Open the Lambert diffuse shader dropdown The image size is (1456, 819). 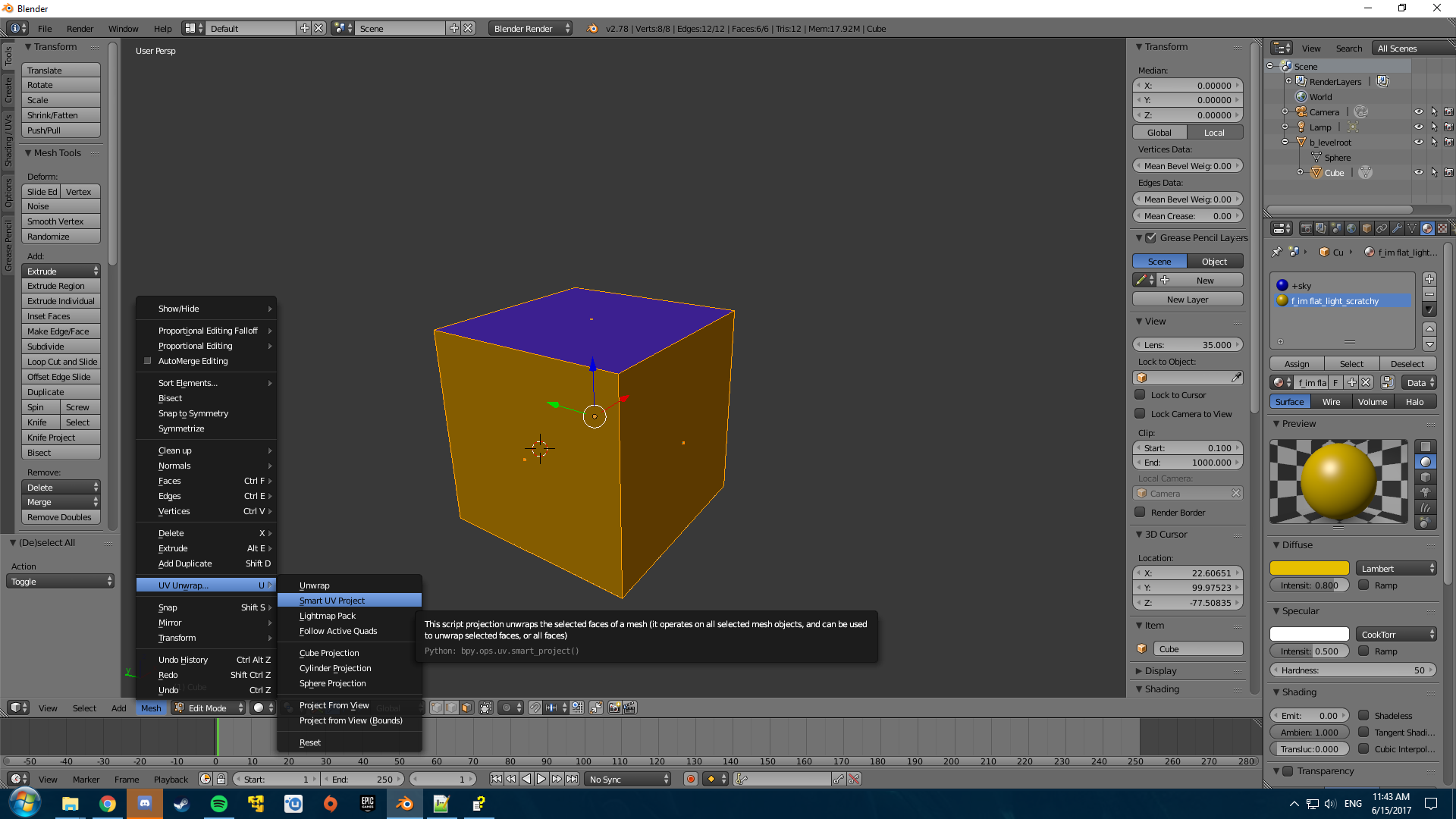1397,569
